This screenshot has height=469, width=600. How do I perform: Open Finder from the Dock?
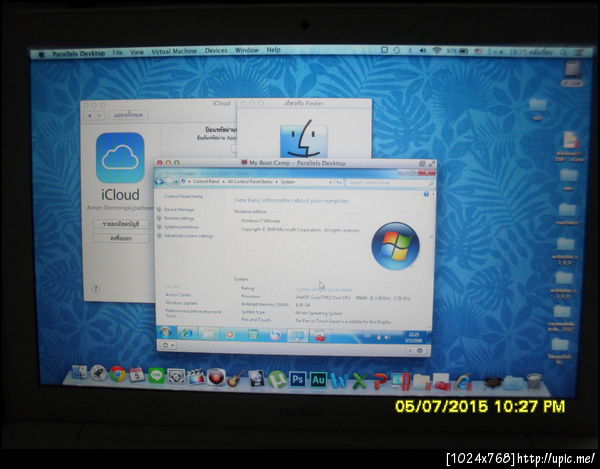click(x=80, y=373)
